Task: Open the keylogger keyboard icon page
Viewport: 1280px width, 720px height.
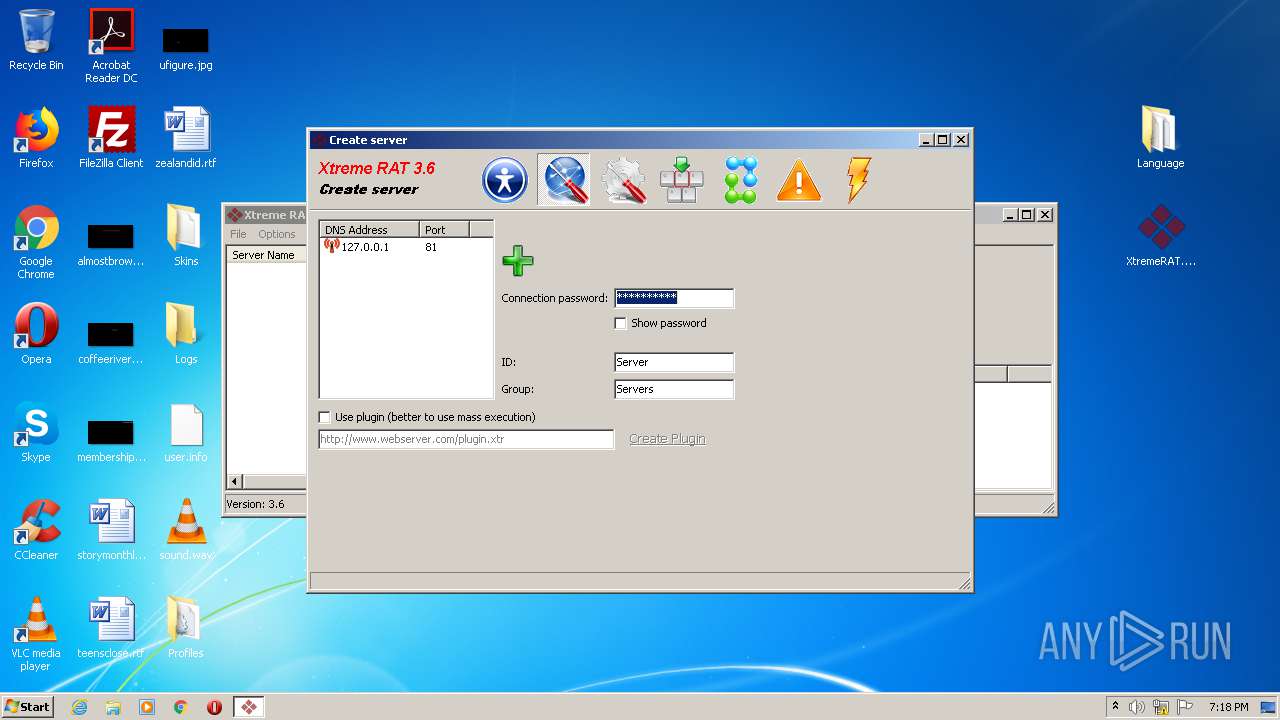Action: [x=682, y=180]
